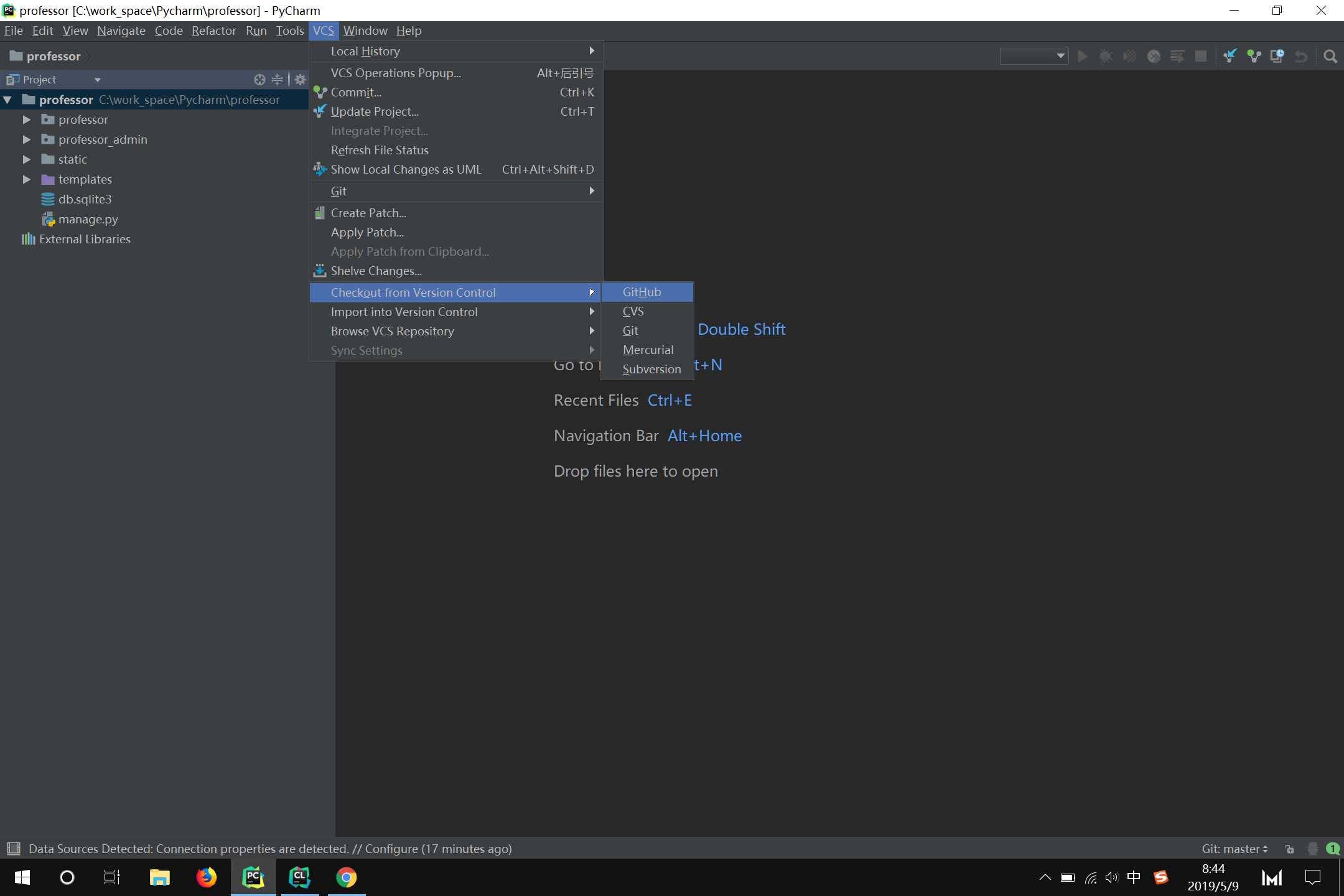The width and height of the screenshot is (1344, 896).
Task: Expand the static folder
Action: point(27,159)
